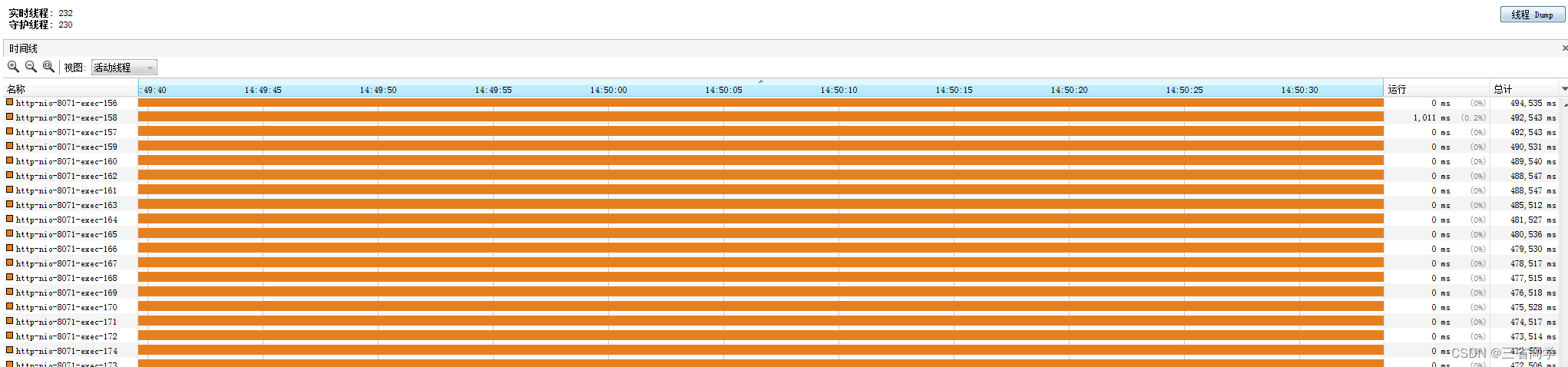
Task: Click state icon of http-nio-8071-exec-161
Action: click(10, 190)
